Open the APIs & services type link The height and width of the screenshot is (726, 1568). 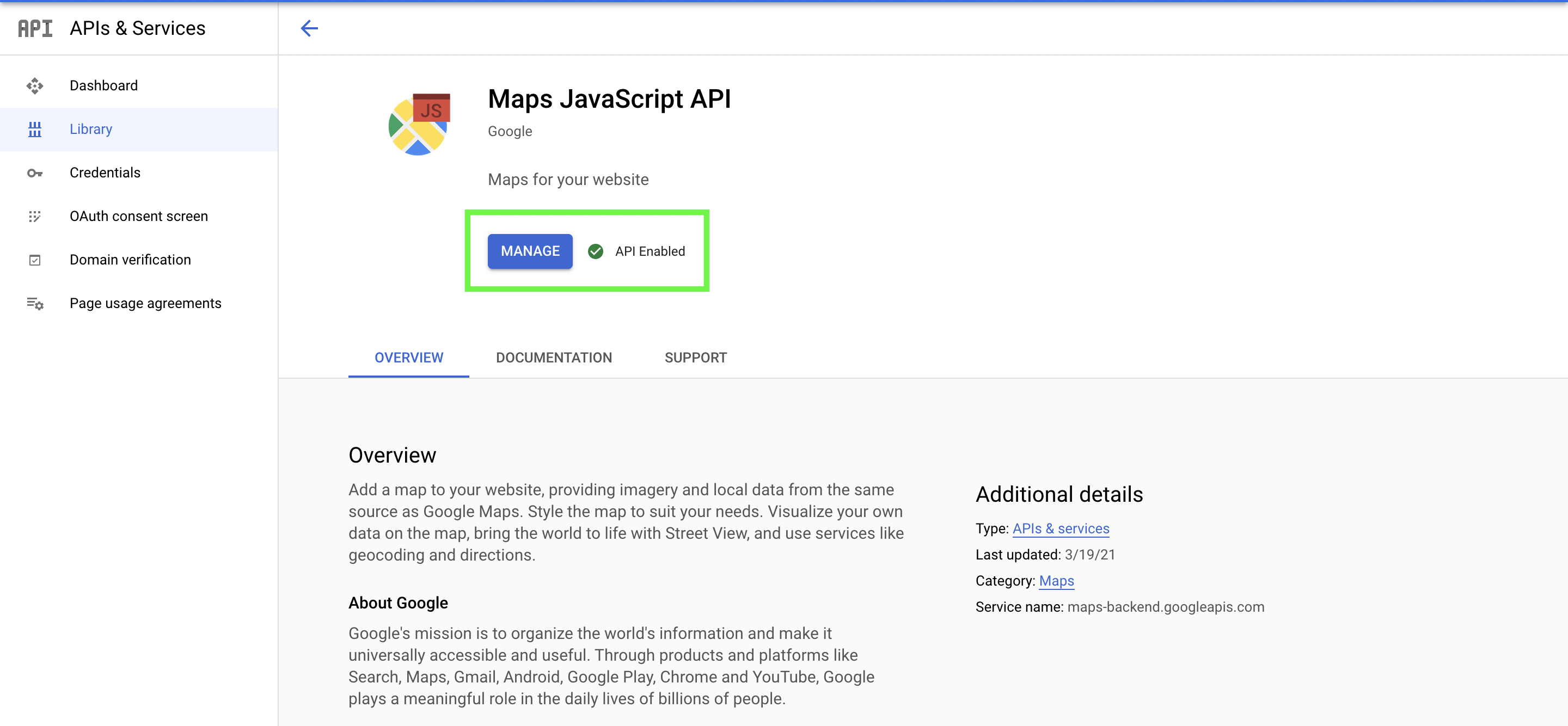1059,528
